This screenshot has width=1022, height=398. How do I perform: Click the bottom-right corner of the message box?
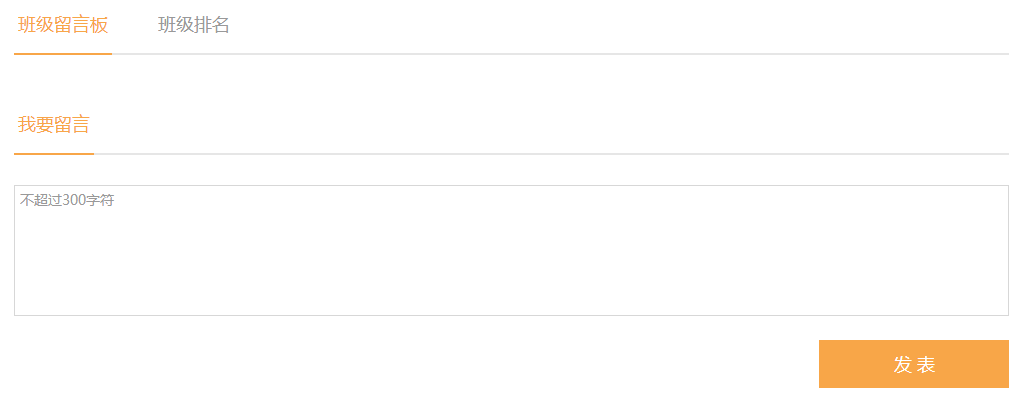coord(1006,313)
